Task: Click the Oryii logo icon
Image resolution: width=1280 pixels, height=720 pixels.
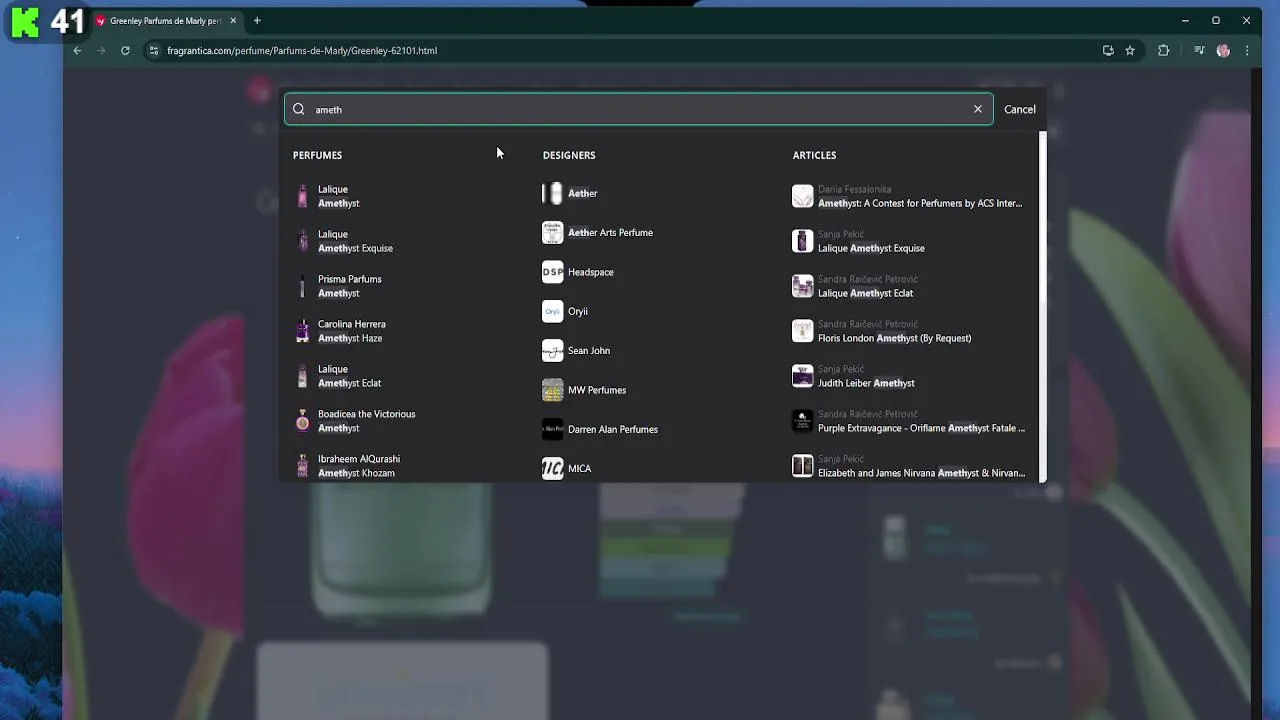Action: [x=553, y=311]
